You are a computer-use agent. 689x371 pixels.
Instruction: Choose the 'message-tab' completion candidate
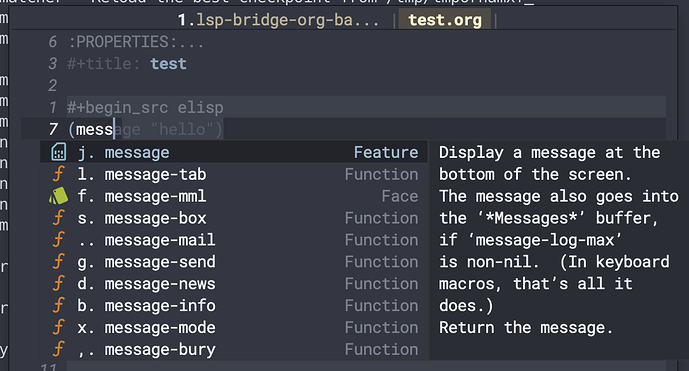click(x=234, y=174)
